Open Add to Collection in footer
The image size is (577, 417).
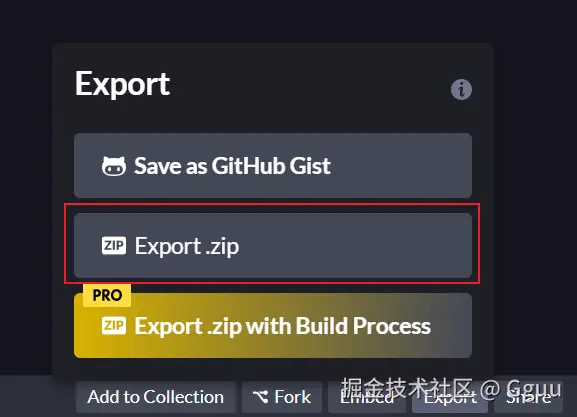pyautogui.click(x=156, y=397)
